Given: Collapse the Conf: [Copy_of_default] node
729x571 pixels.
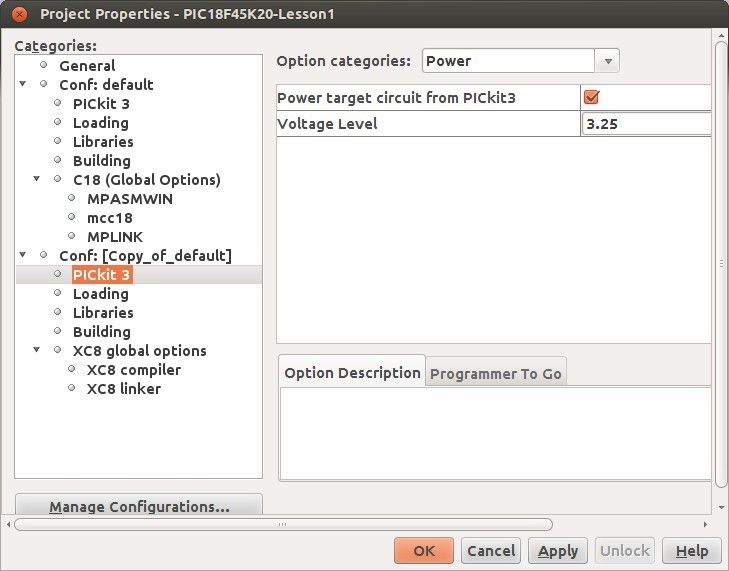Looking at the screenshot, I should [22, 255].
